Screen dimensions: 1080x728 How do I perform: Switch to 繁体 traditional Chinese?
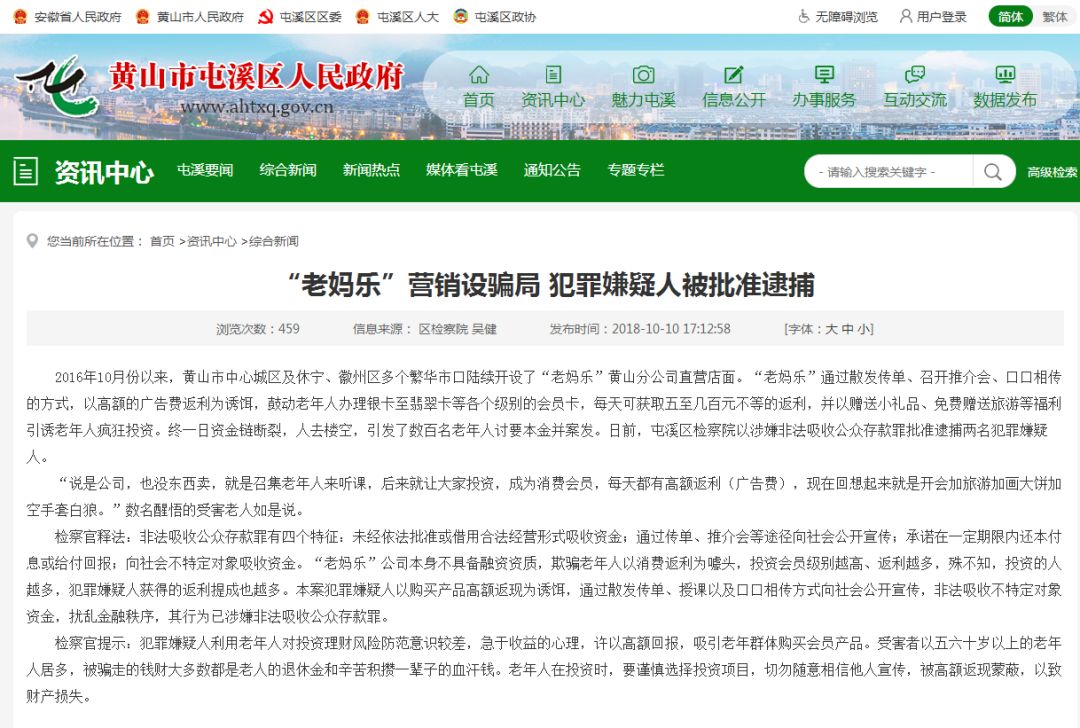pos(1055,17)
